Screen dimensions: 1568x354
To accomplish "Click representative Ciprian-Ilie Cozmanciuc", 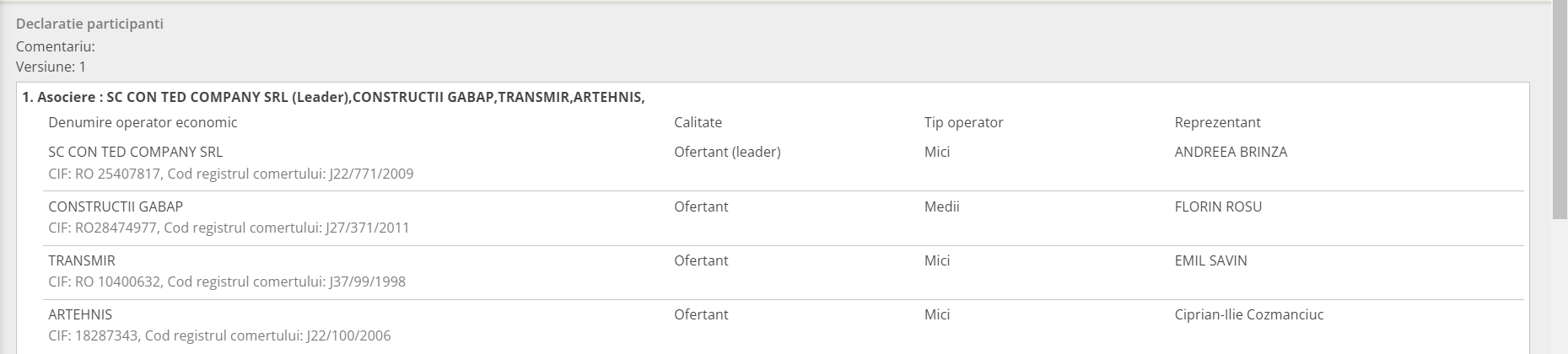I will point(1248,314).
